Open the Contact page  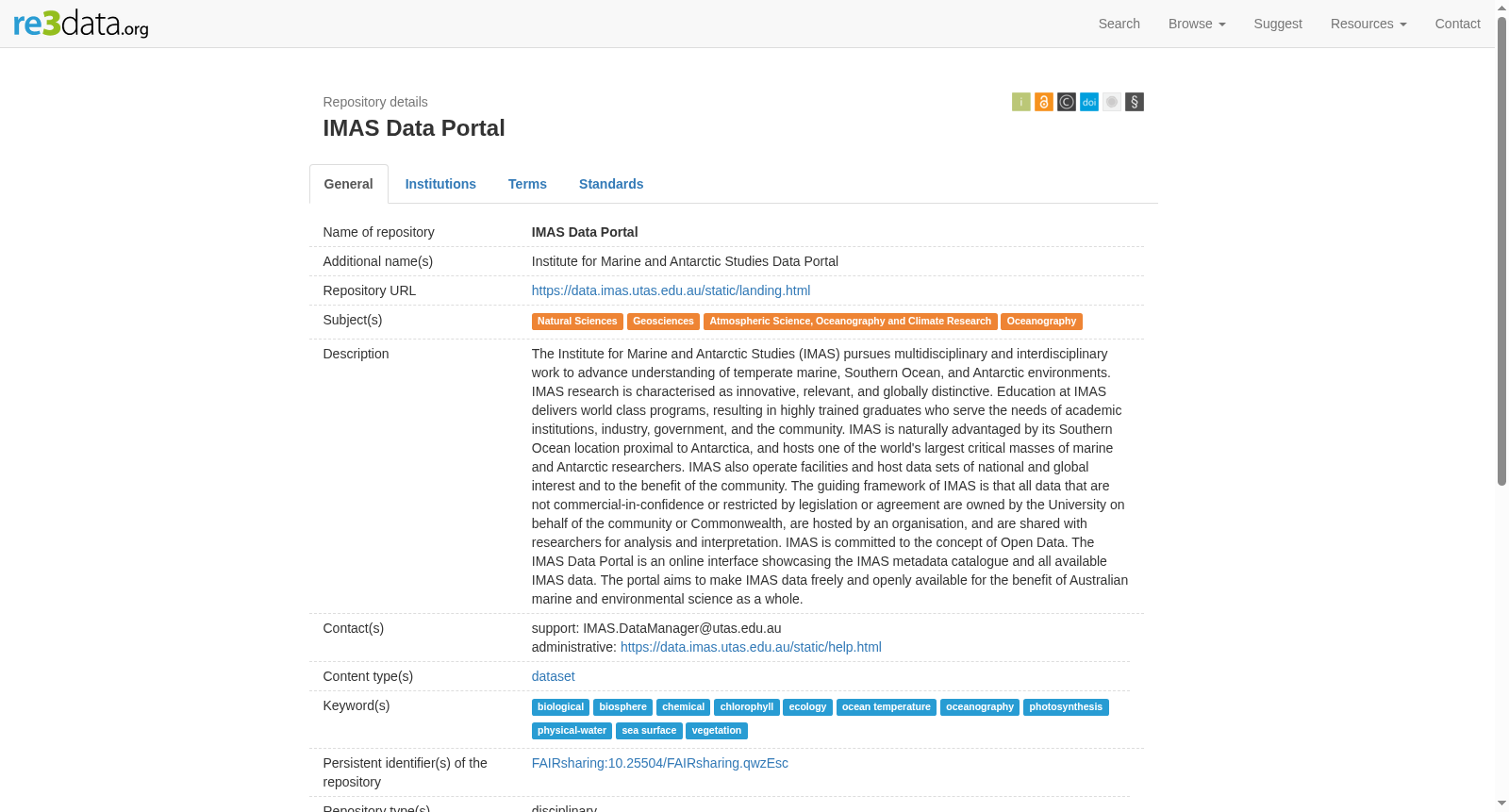[1457, 24]
